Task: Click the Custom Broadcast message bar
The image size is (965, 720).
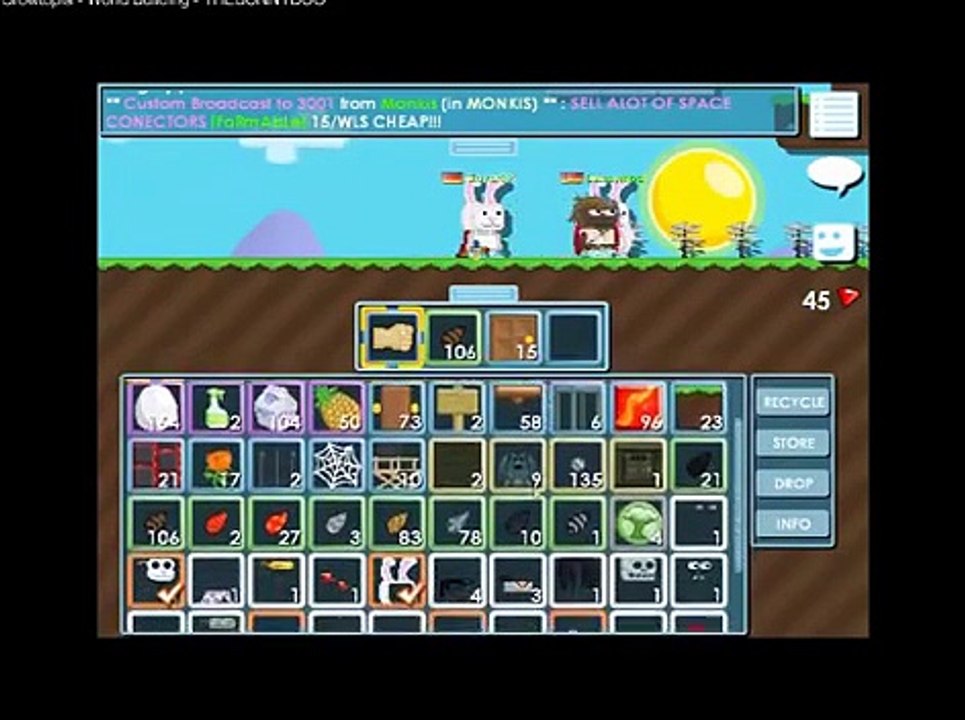Action: 449,111
